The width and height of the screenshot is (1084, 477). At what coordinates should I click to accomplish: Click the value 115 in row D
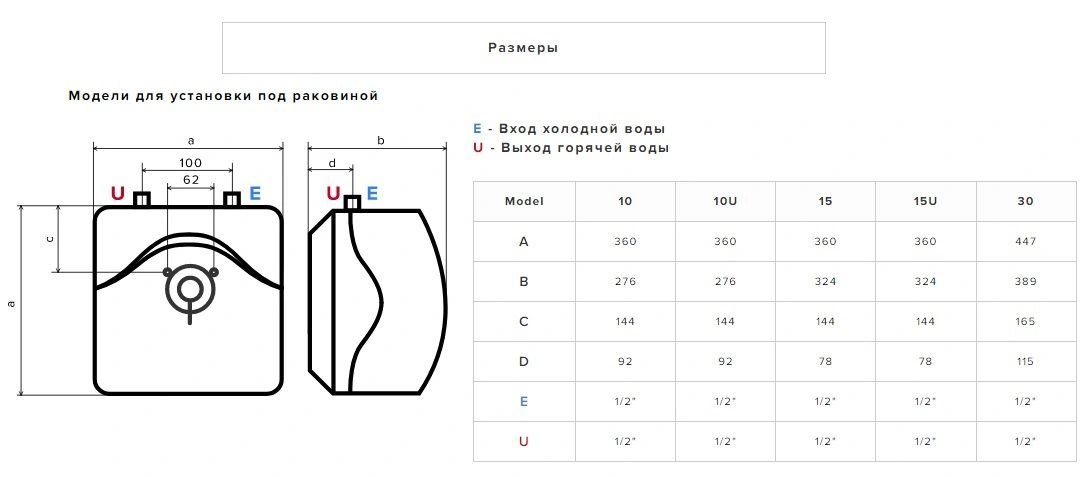(1025, 361)
